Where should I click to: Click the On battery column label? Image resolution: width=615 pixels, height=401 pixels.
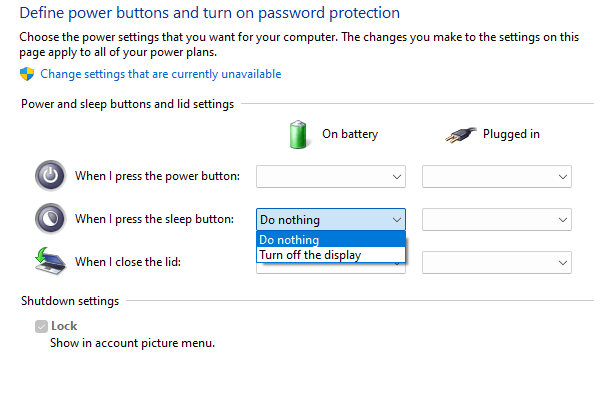(350, 134)
